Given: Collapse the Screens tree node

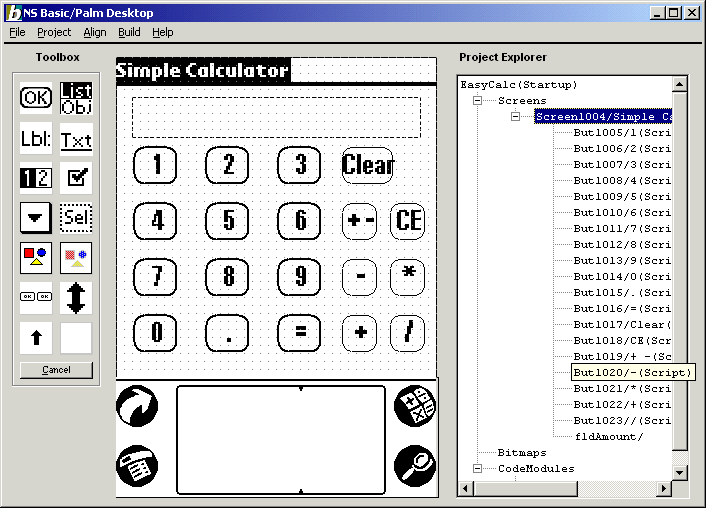Looking at the screenshot, I should [478, 100].
